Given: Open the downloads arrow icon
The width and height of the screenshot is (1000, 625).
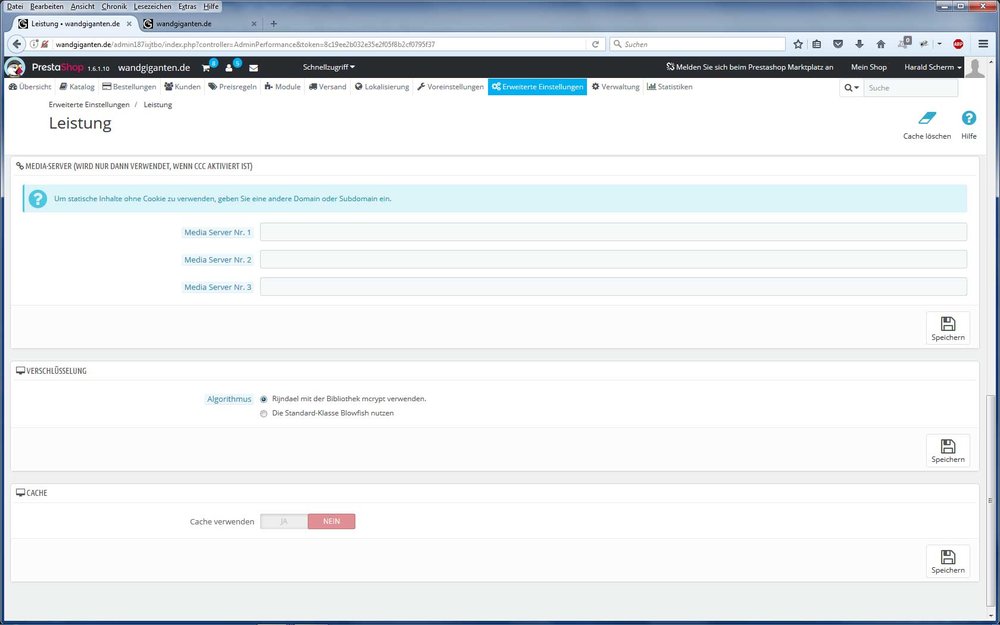Looking at the screenshot, I should click(859, 44).
